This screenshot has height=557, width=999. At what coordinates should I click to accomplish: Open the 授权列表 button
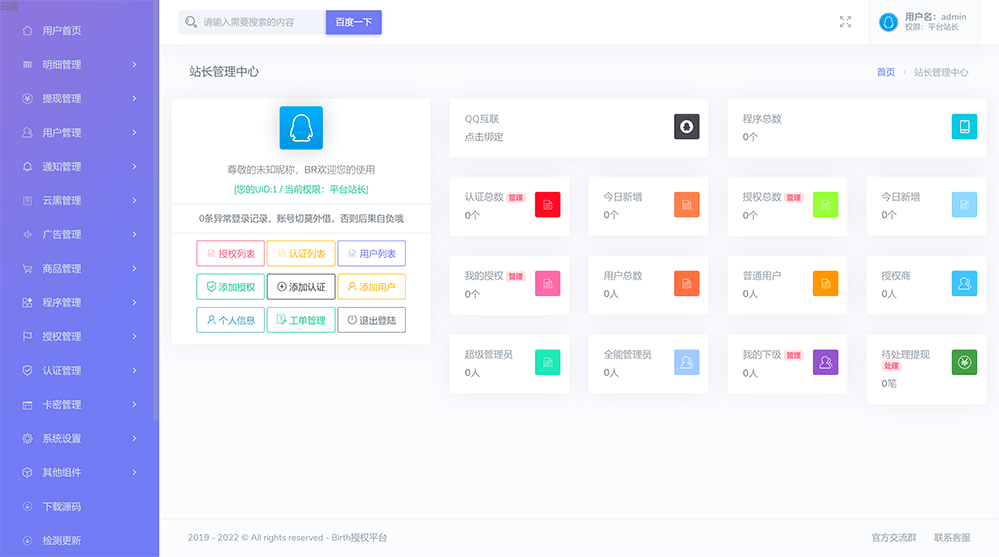point(231,254)
